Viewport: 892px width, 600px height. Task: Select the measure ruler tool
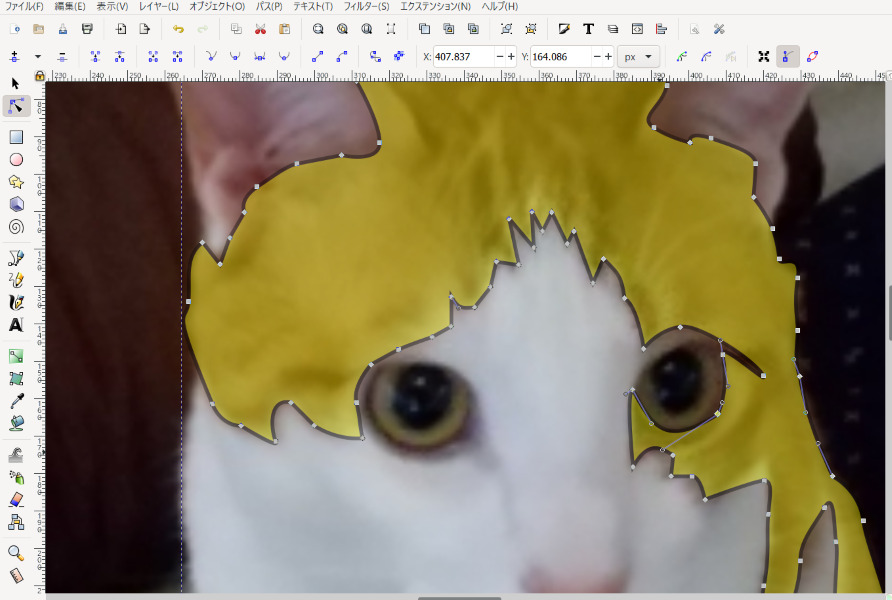[16, 576]
